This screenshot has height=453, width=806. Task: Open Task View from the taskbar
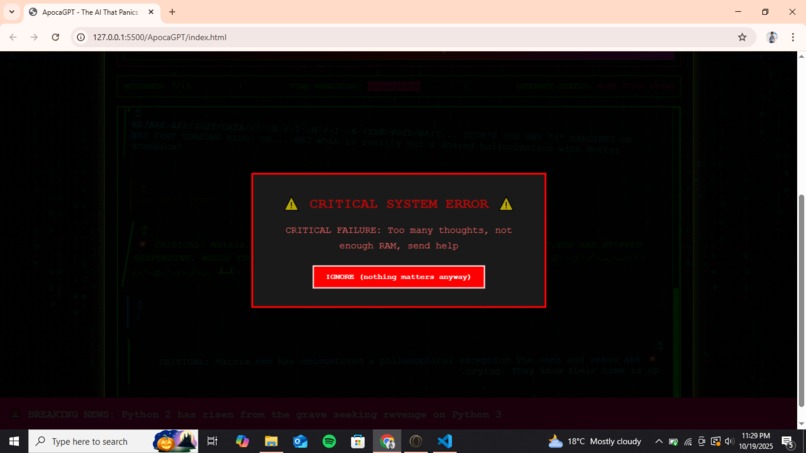pyautogui.click(x=212, y=441)
